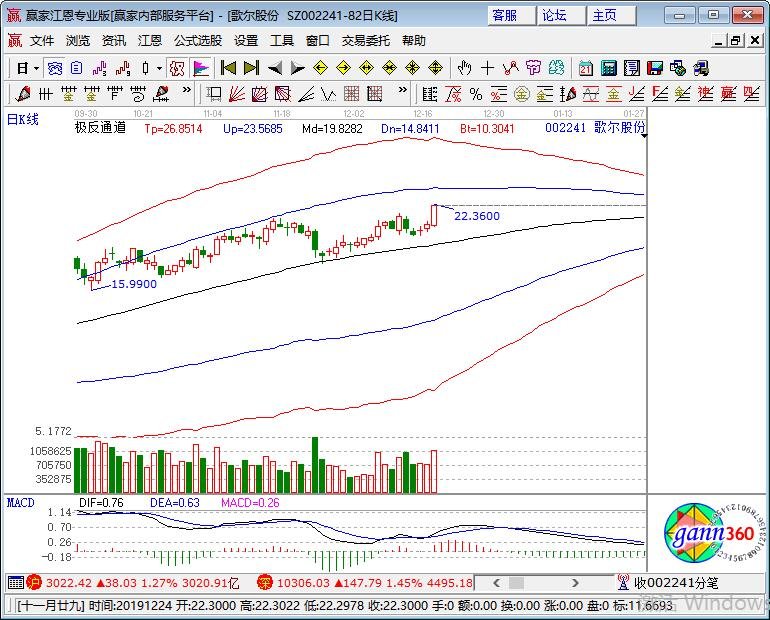Click the 日K线 chart label
Image resolution: width=770 pixels, height=620 pixels.
(x=23, y=119)
